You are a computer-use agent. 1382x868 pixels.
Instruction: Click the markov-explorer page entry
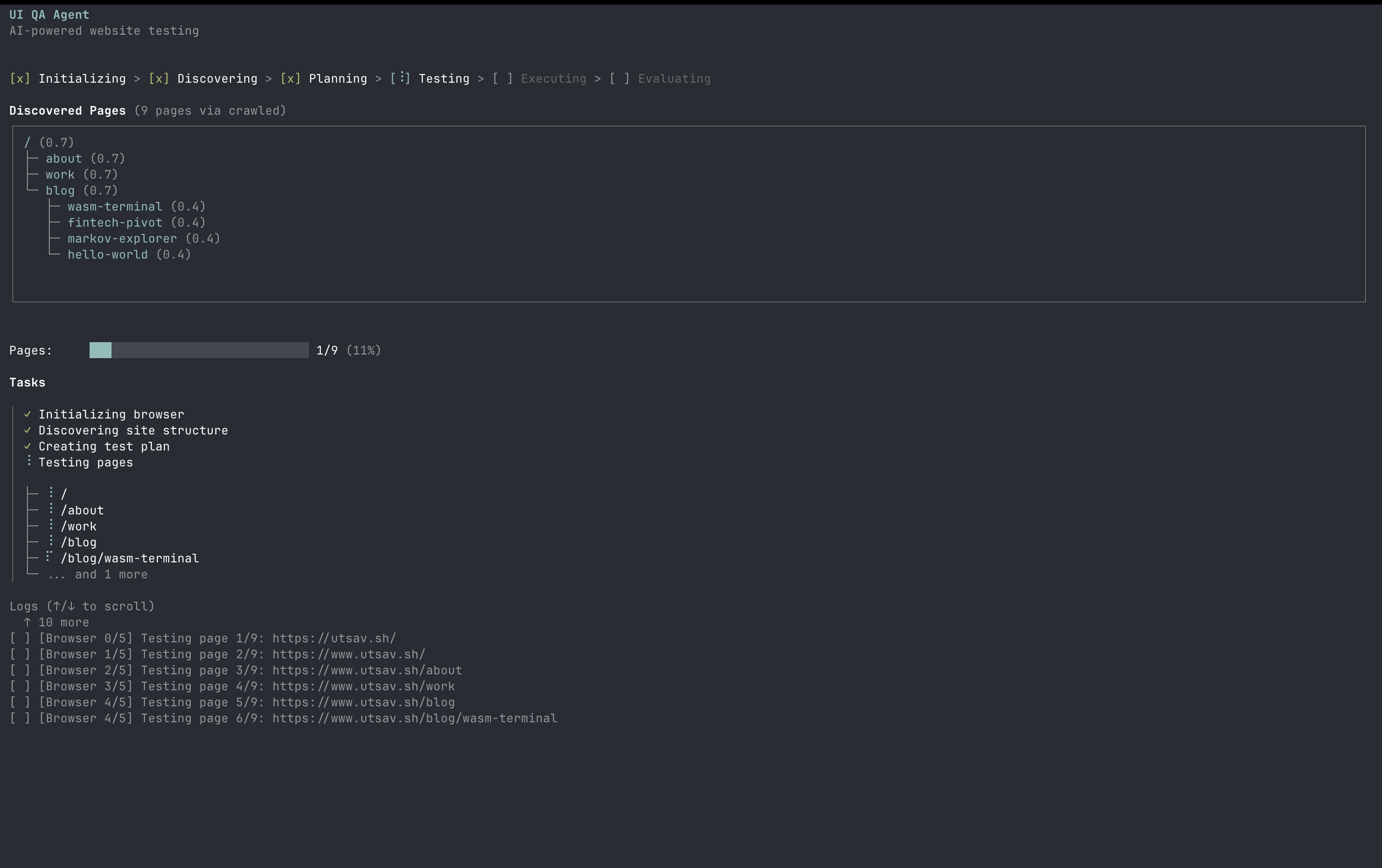click(x=122, y=238)
